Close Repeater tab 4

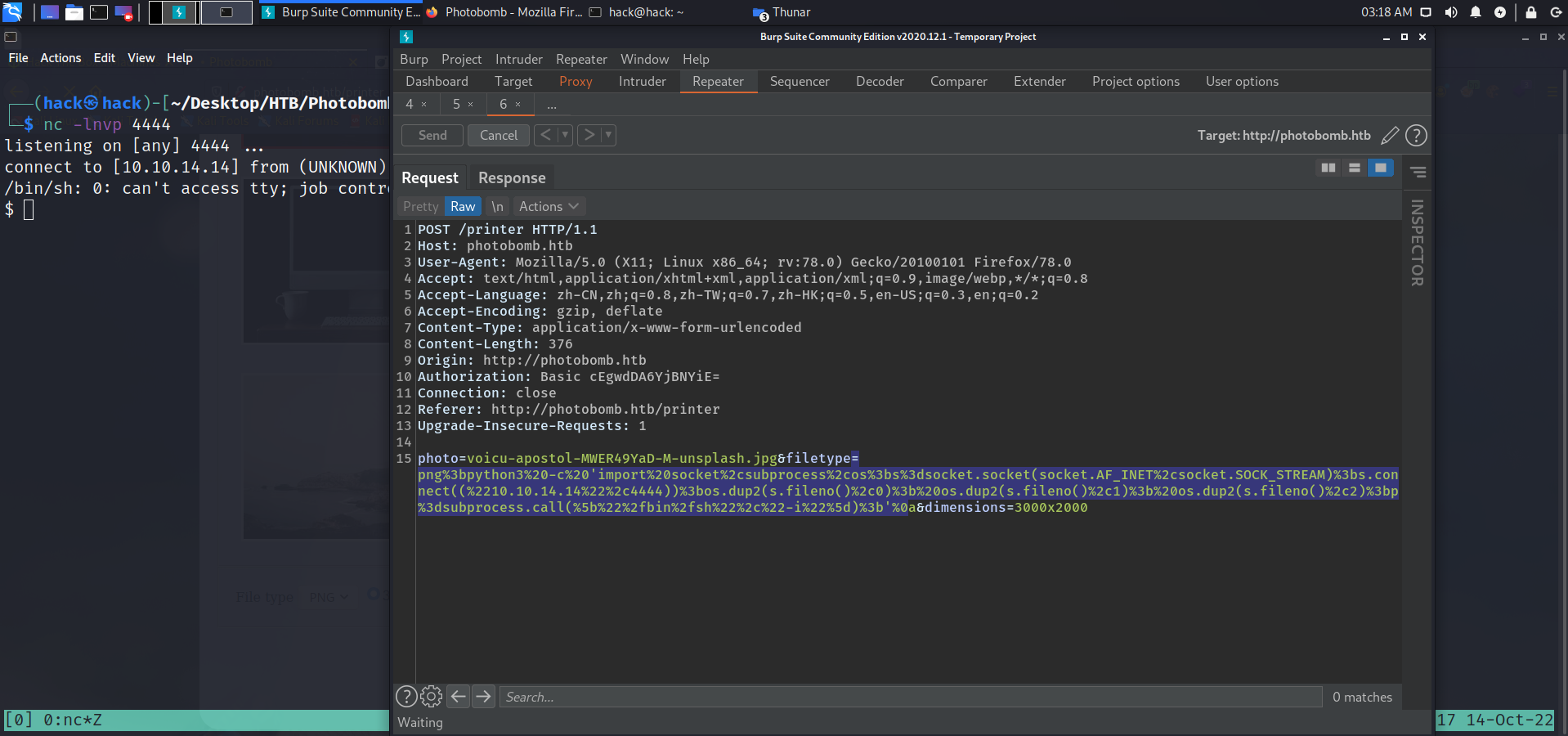point(424,105)
